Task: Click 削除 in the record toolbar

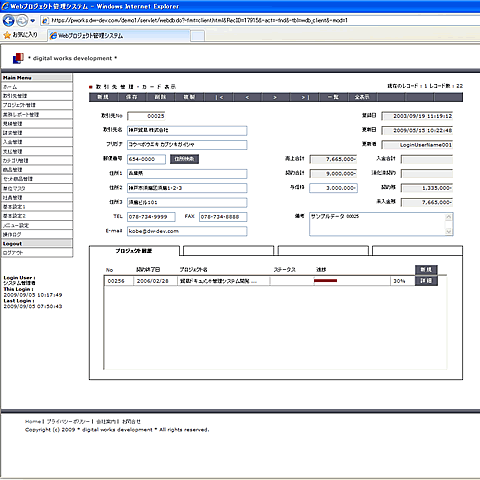Action: (161, 97)
